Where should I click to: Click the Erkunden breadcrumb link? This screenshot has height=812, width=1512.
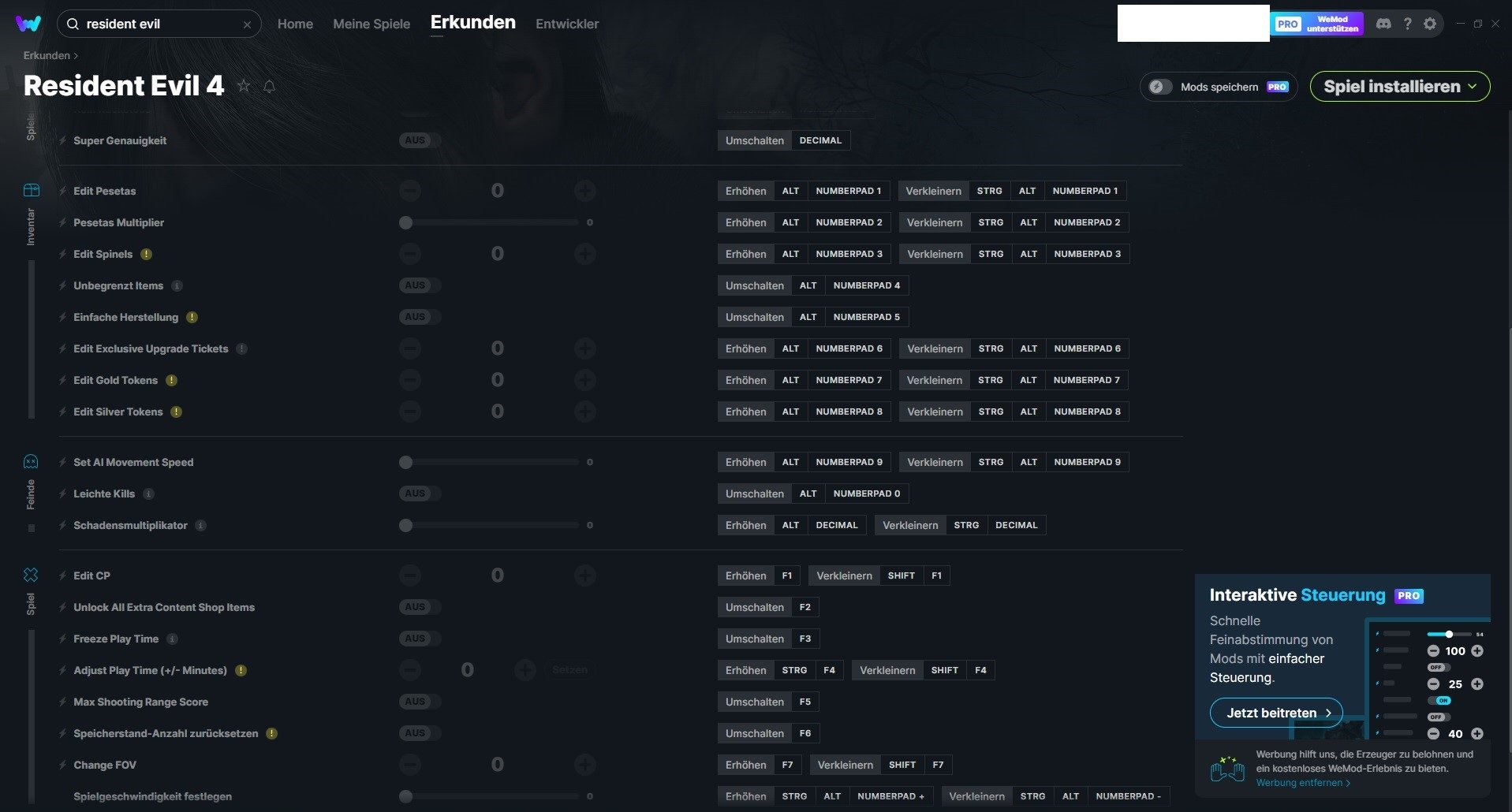[47, 55]
